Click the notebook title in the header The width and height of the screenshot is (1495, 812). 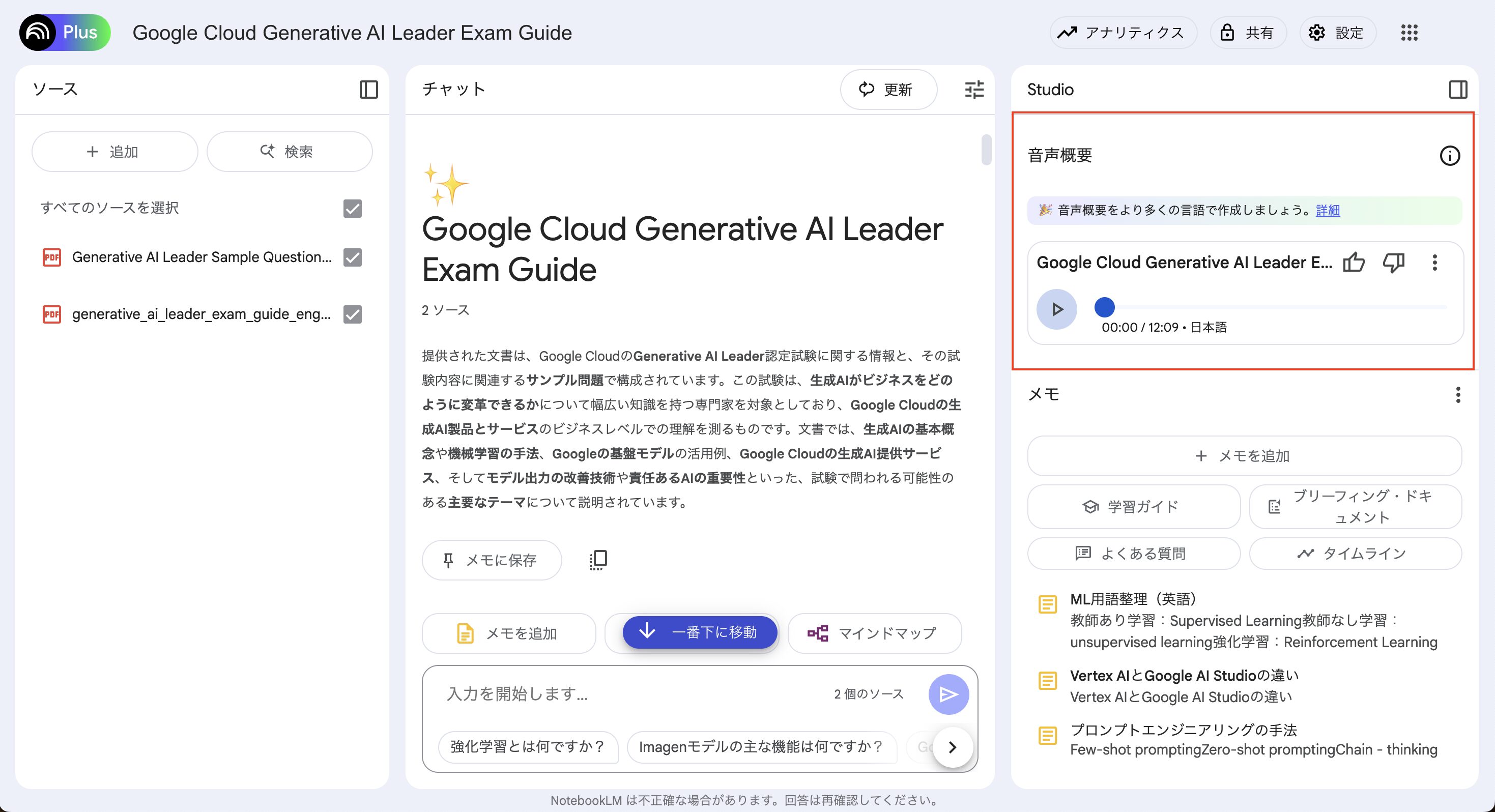pyautogui.click(x=352, y=33)
